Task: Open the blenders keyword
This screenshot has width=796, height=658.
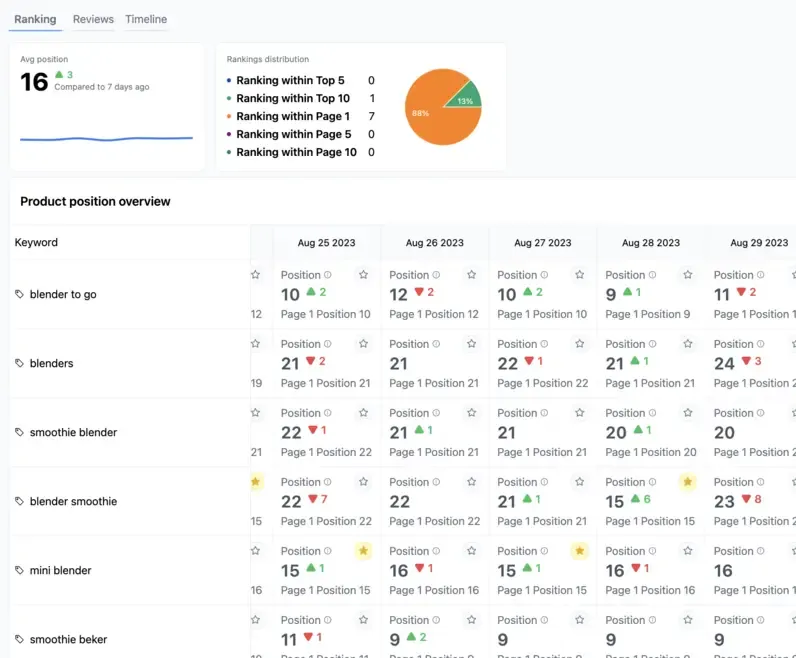Action: pyautogui.click(x=51, y=364)
